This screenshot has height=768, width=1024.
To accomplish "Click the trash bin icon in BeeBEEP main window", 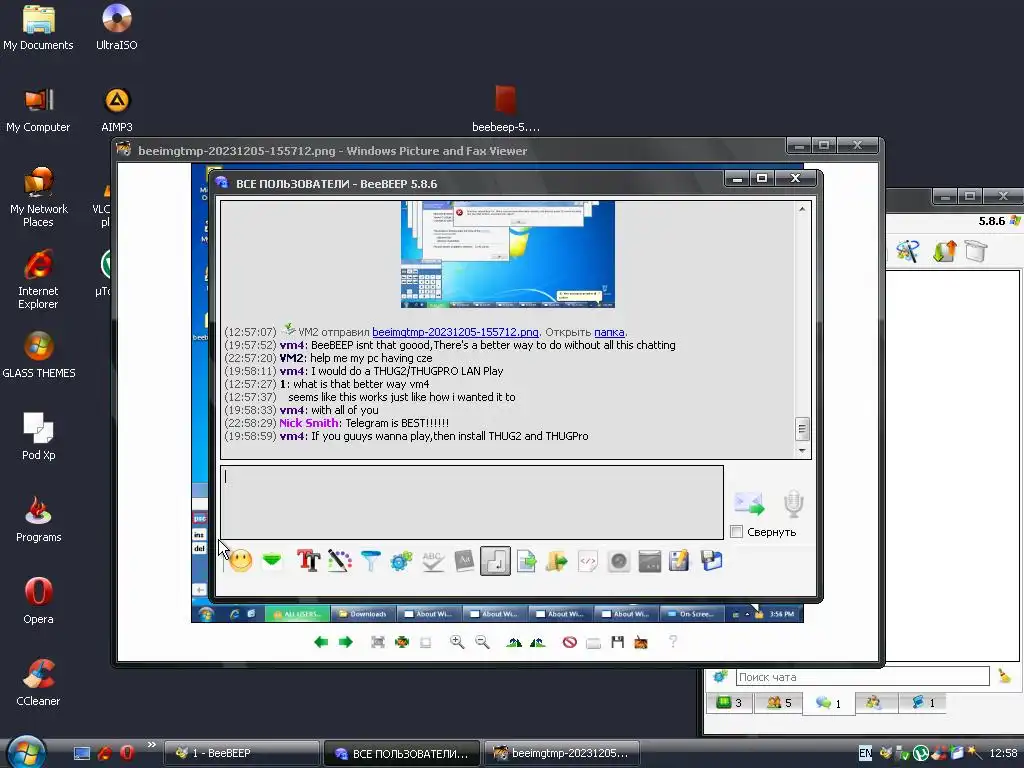I will click(976, 251).
